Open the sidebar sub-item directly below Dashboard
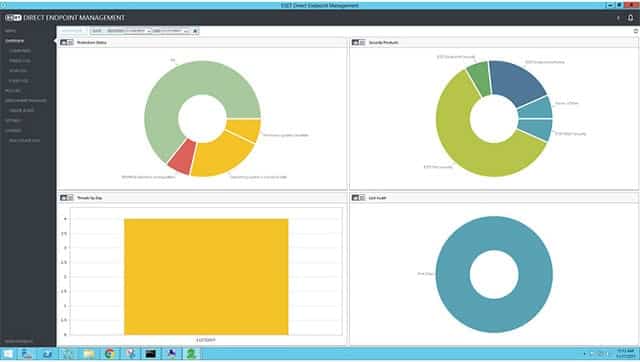Screen dimensions: 640x362 click(x=20, y=51)
